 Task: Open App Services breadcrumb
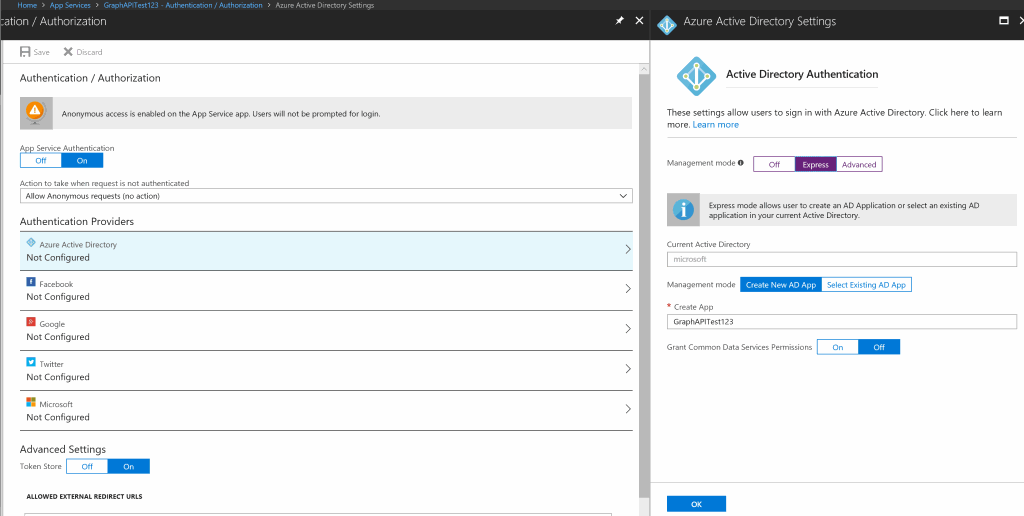70,5
